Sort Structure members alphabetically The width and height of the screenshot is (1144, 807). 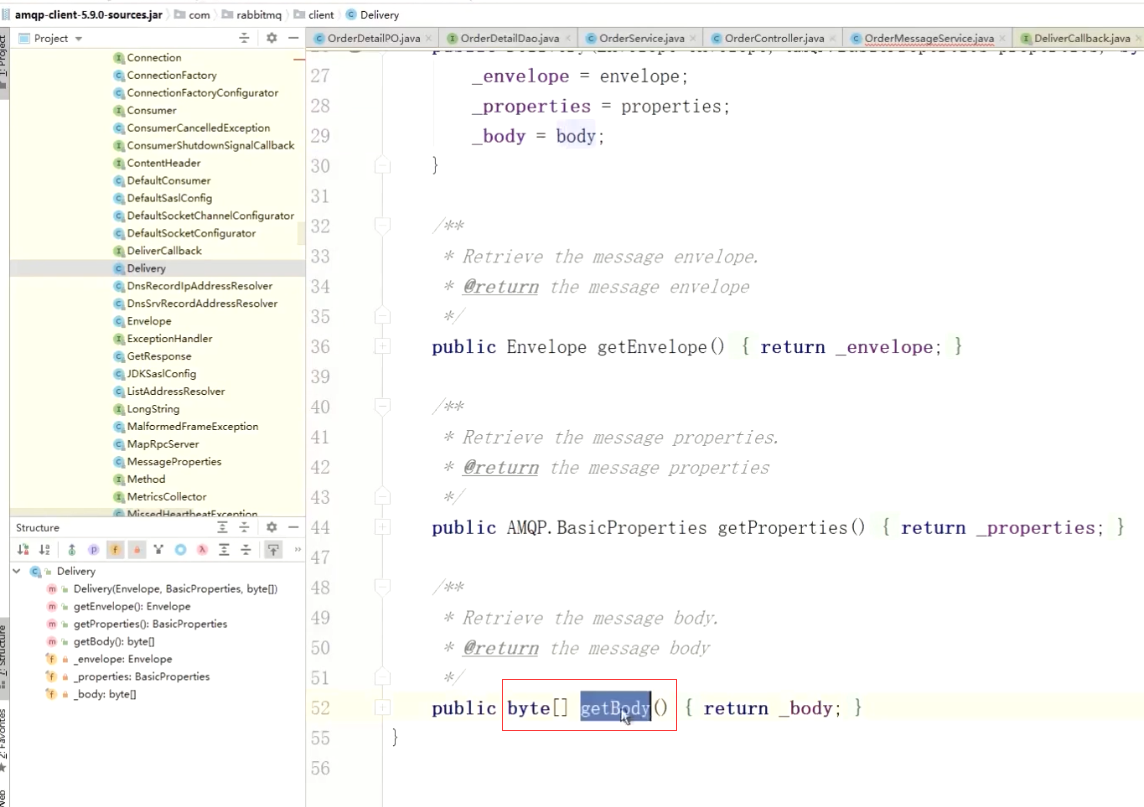(45, 549)
